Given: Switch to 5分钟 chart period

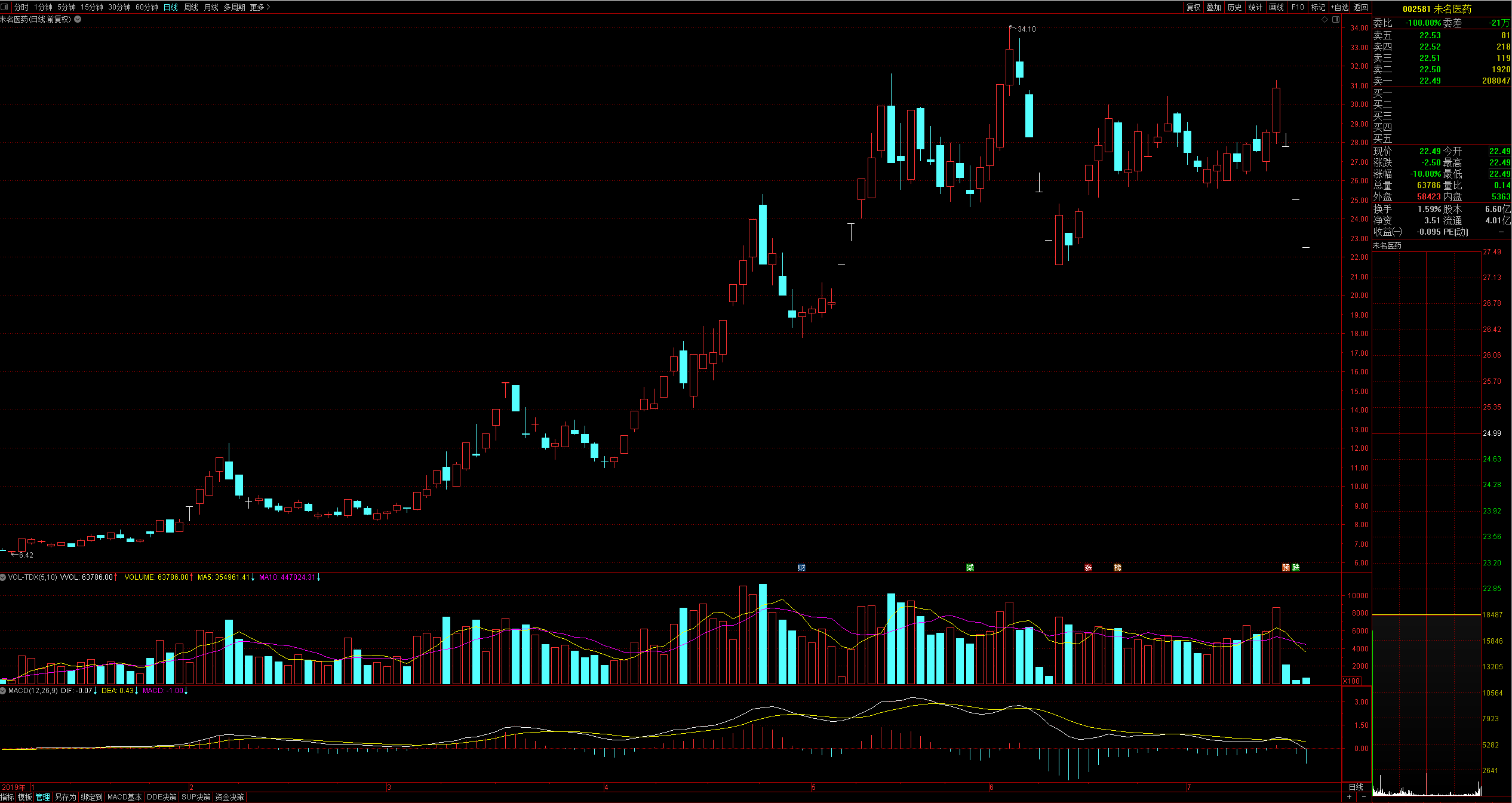Looking at the screenshot, I should point(66,7).
